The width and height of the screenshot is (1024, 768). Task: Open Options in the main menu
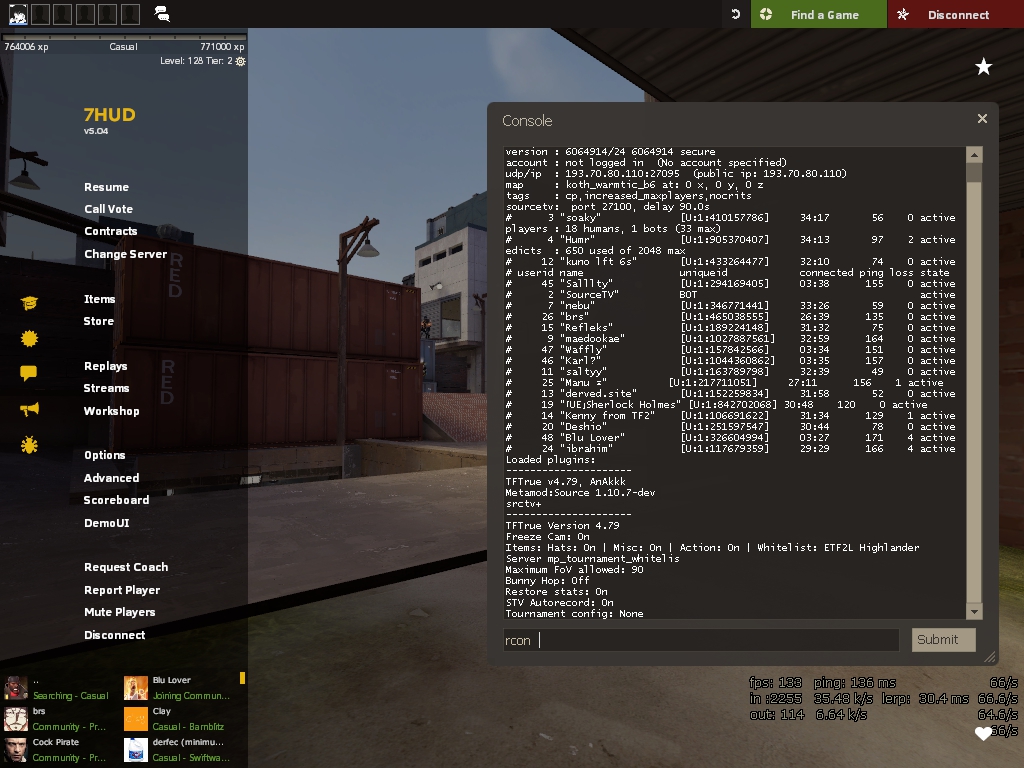(104, 455)
